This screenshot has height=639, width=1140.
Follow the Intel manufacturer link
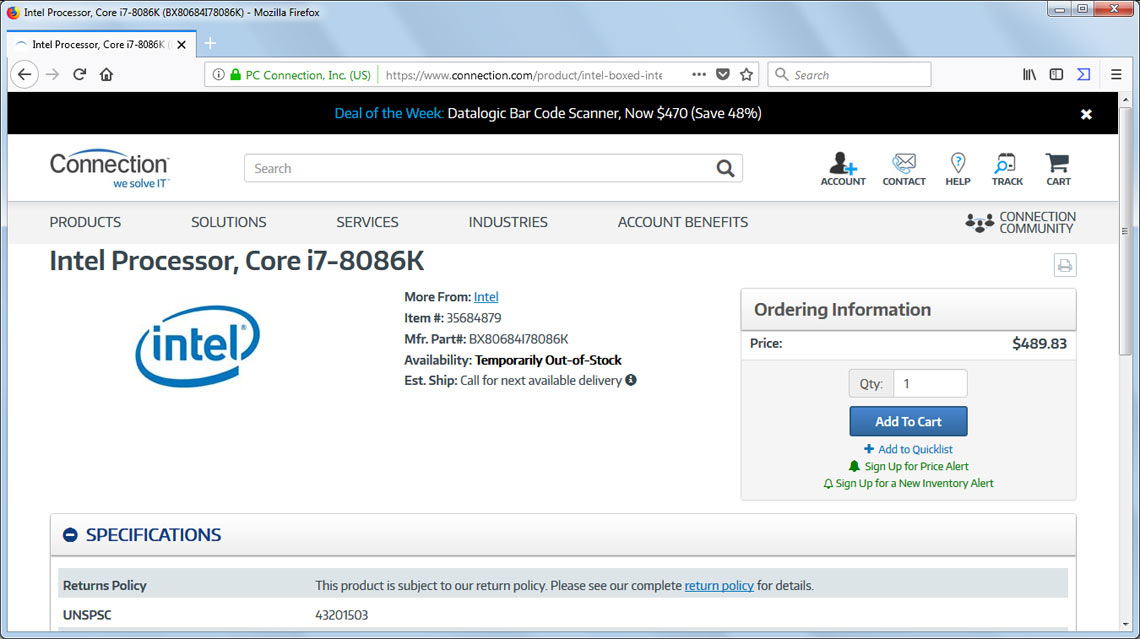click(x=486, y=297)
